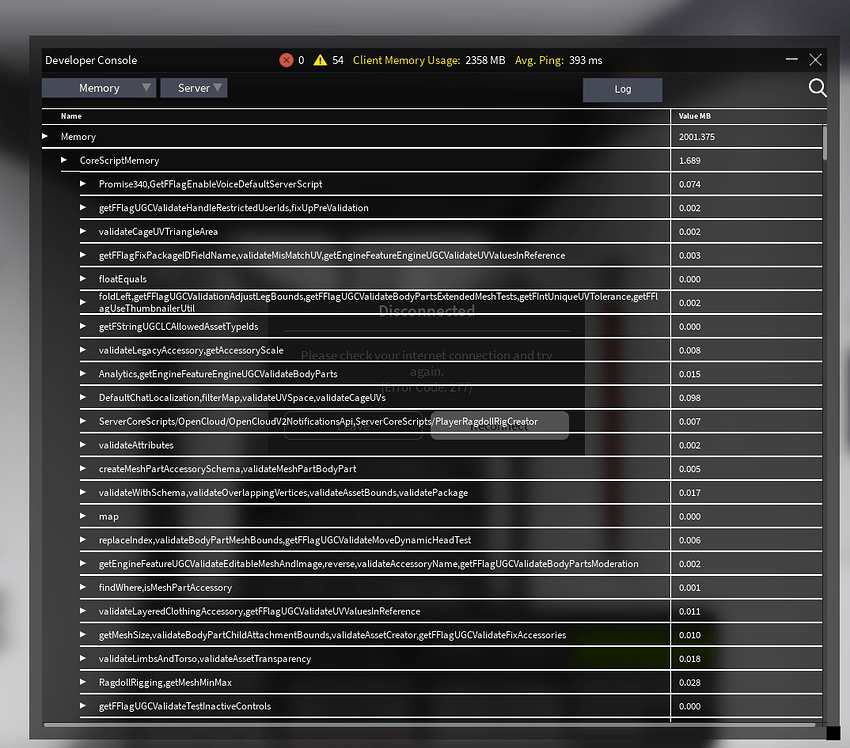Select the validateCageUVTriangleArea row

tap(300, 231)
